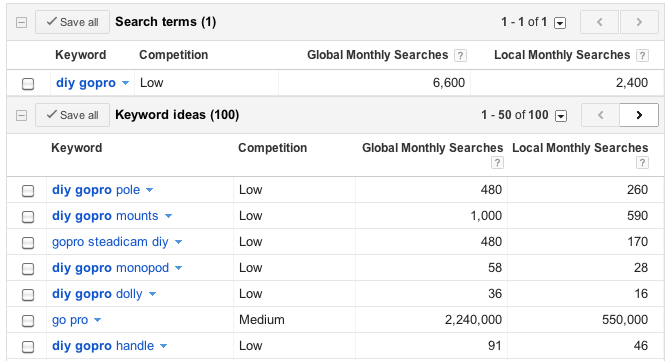Viewport: 672px width, 361px height.
Task: Sort Keyword ideas by Local Monthly Searches header
Action: click(x=580, y=148)
